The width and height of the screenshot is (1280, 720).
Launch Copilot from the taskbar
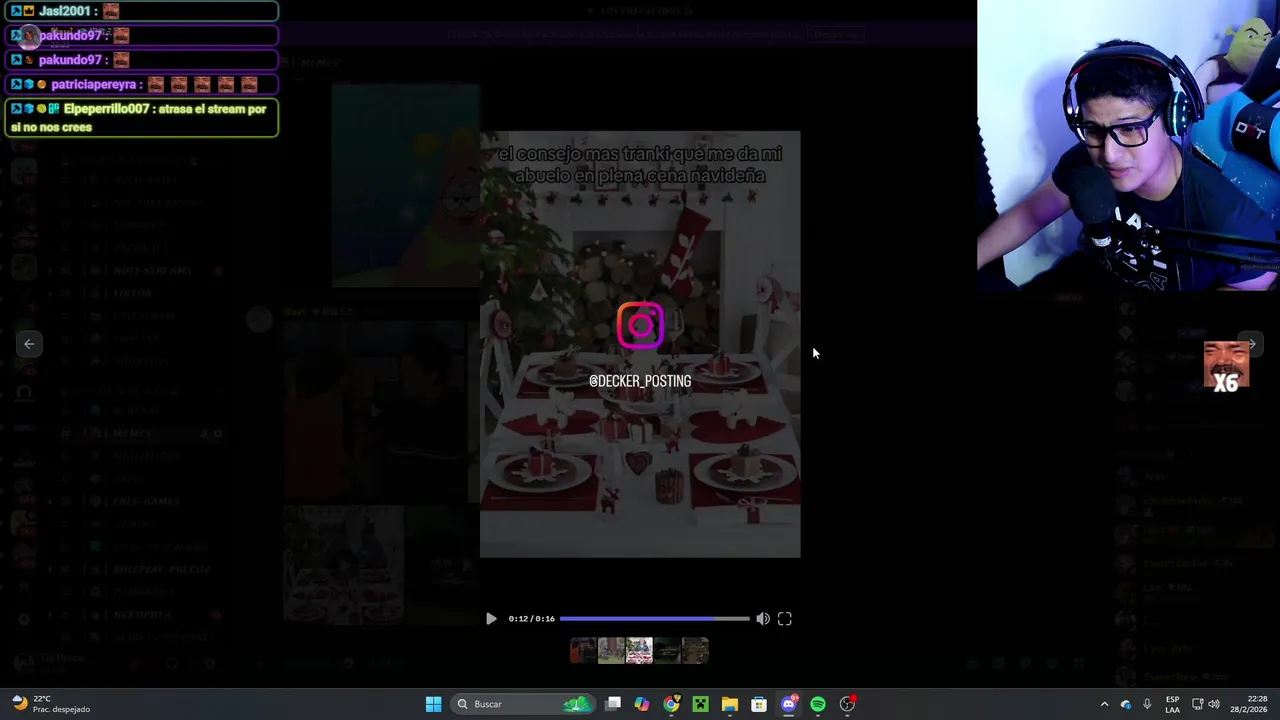[x=642, y=704]
